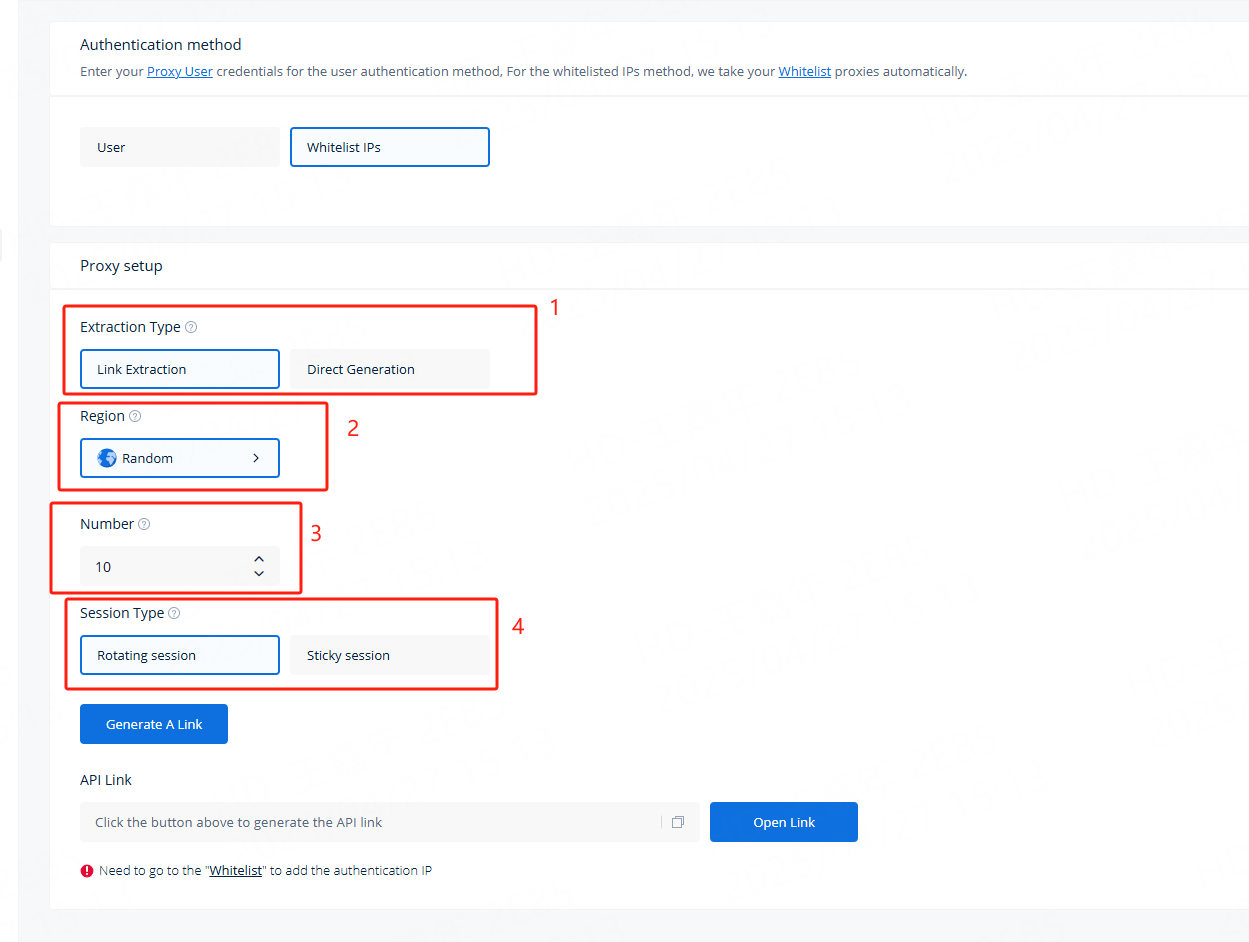The image size is (1249, 942).
Task: Select Whitelist IPs authentication method
Action: pos(389,147)
